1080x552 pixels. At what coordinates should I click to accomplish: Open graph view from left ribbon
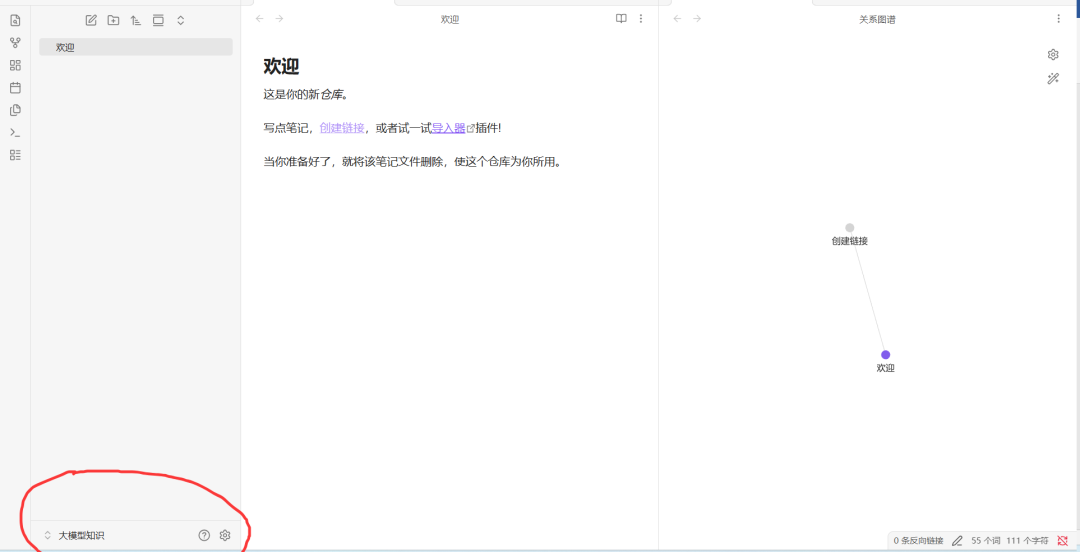15,43
